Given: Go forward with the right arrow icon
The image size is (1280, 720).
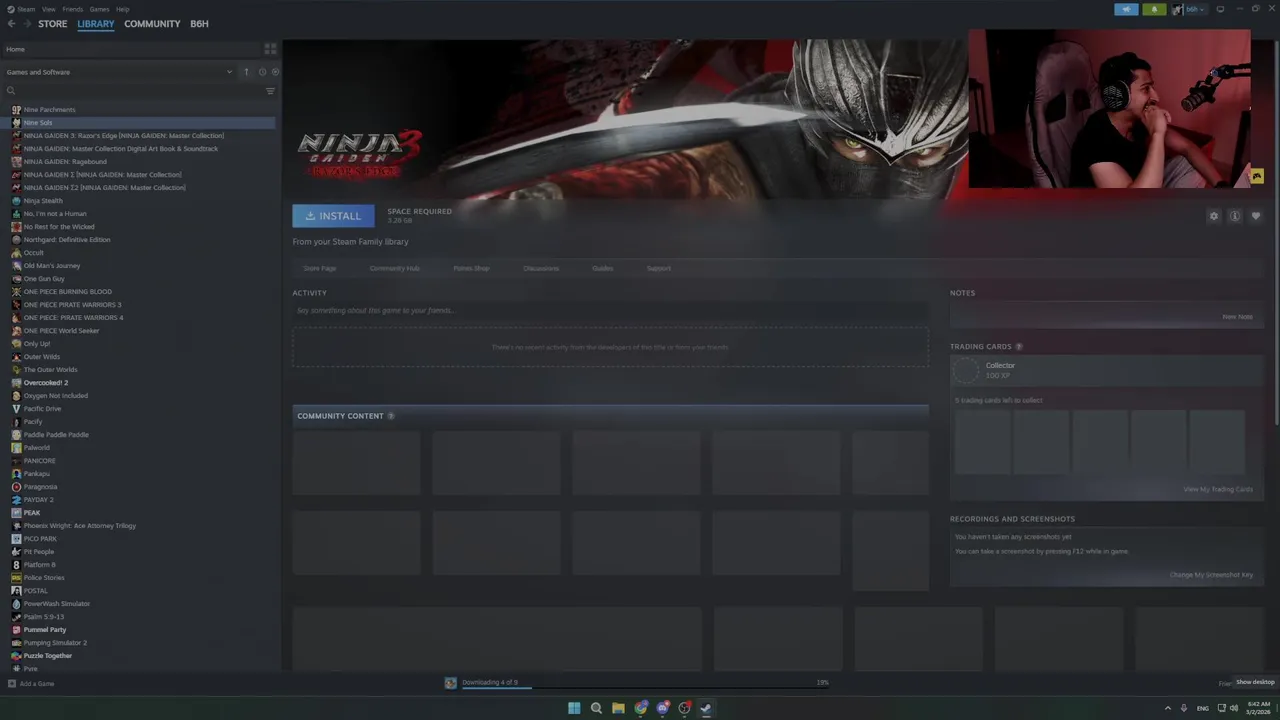Looking at the screenshot, I should [x=27, y=24].
